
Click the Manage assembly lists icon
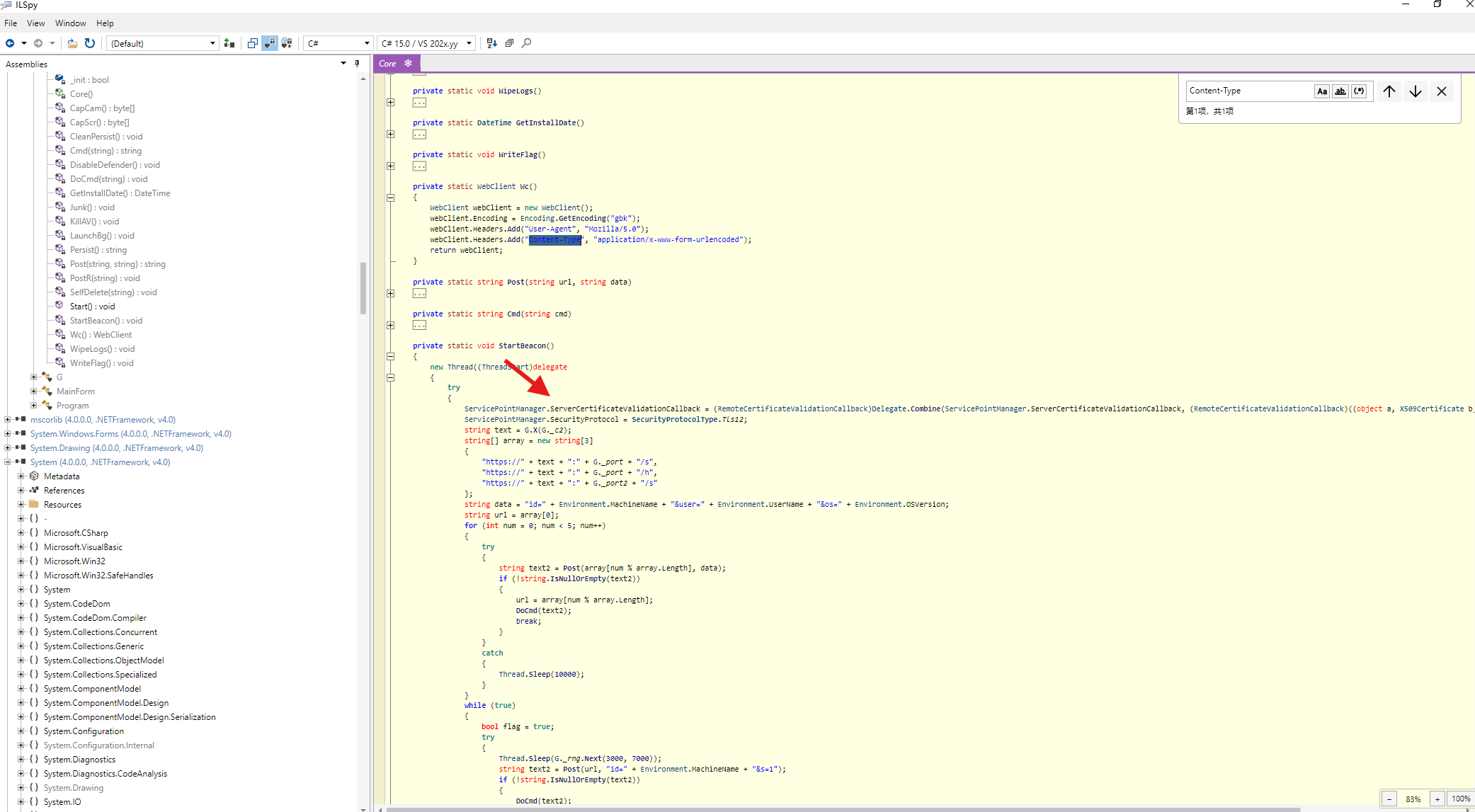(229, 43)
